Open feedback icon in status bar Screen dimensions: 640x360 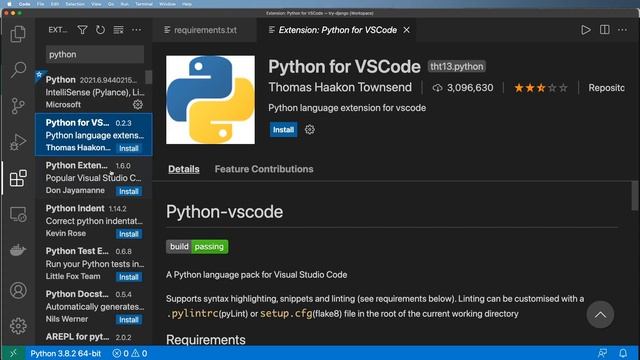[602, 353]
